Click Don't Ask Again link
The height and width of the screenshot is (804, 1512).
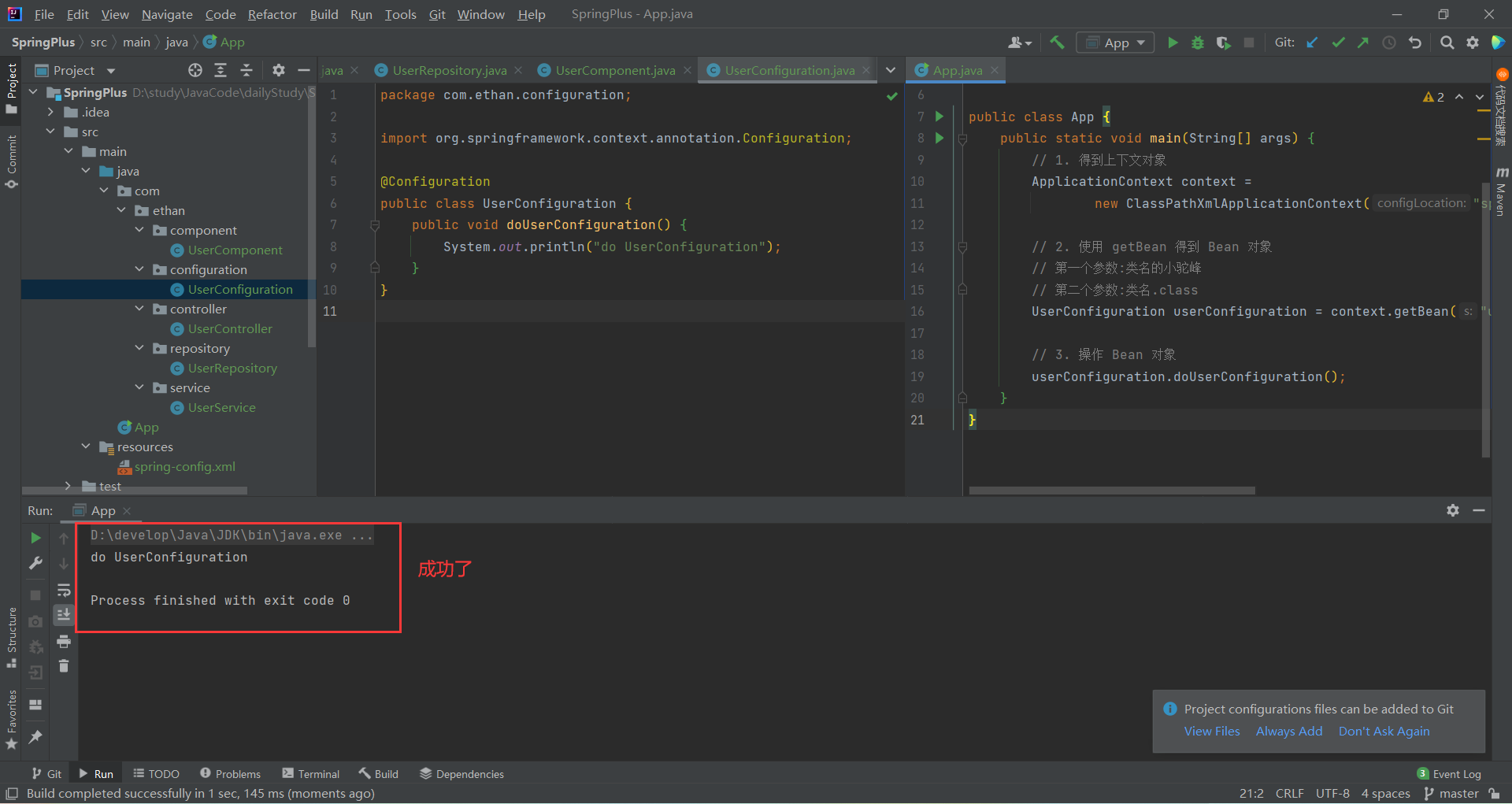(x=1384, y=732)
